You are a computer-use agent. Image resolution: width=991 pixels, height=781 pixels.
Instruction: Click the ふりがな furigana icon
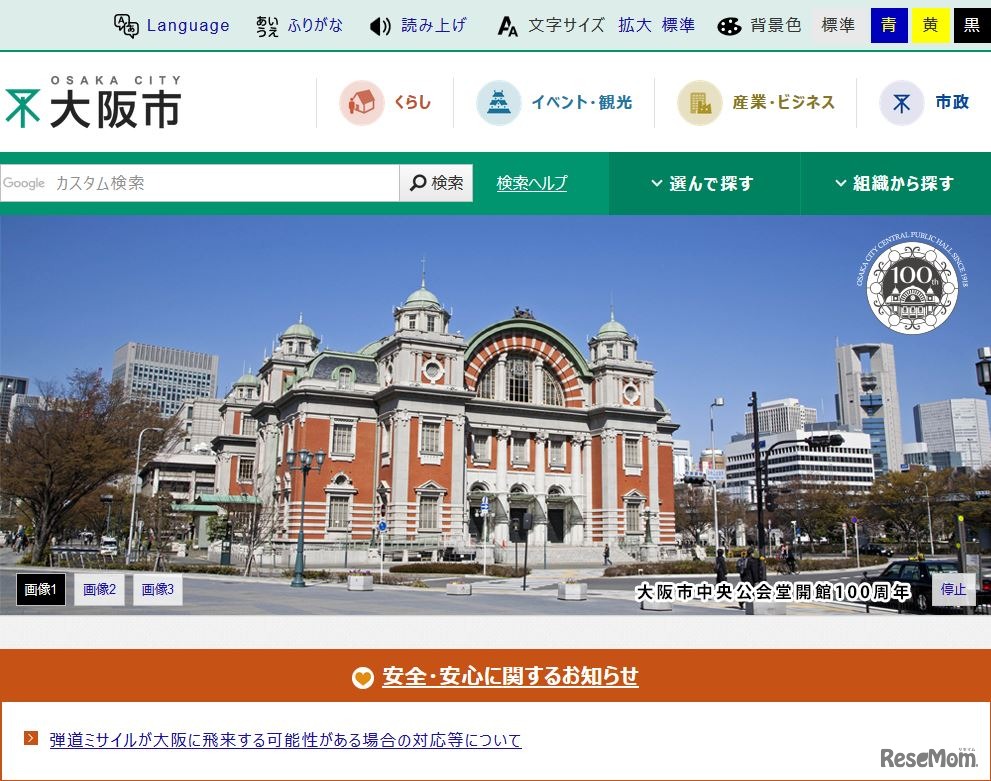(x=267, y=26)
